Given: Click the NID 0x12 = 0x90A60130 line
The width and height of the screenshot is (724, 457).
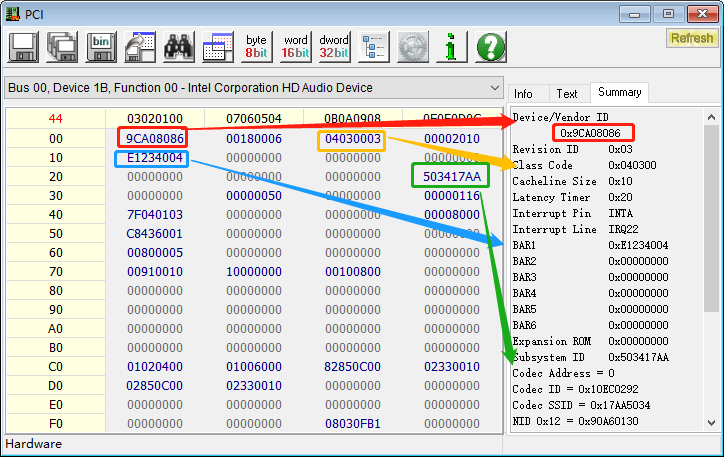Looking at the screenshot, I should pyautogui.click(x=575, y=421).
